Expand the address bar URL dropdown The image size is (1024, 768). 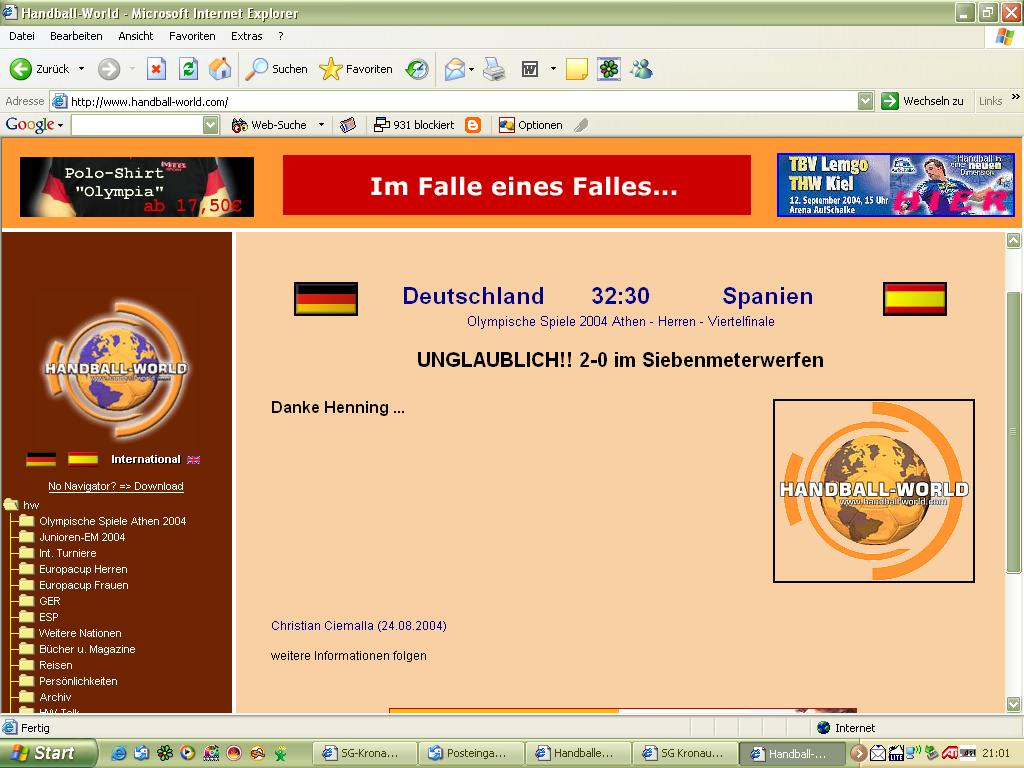pyautogui.click(x=865, y=101)
